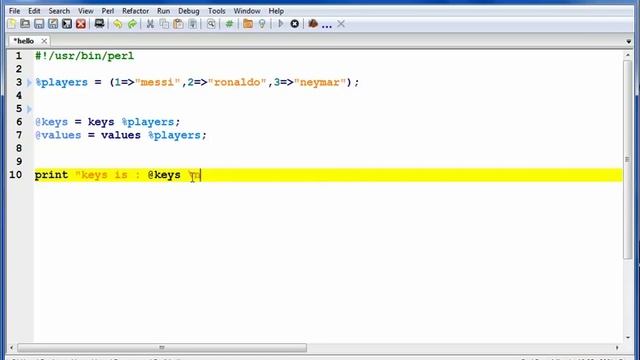Open the Tools menu
This screenshot has width=640, height=360.
click(x=216, y=11)
